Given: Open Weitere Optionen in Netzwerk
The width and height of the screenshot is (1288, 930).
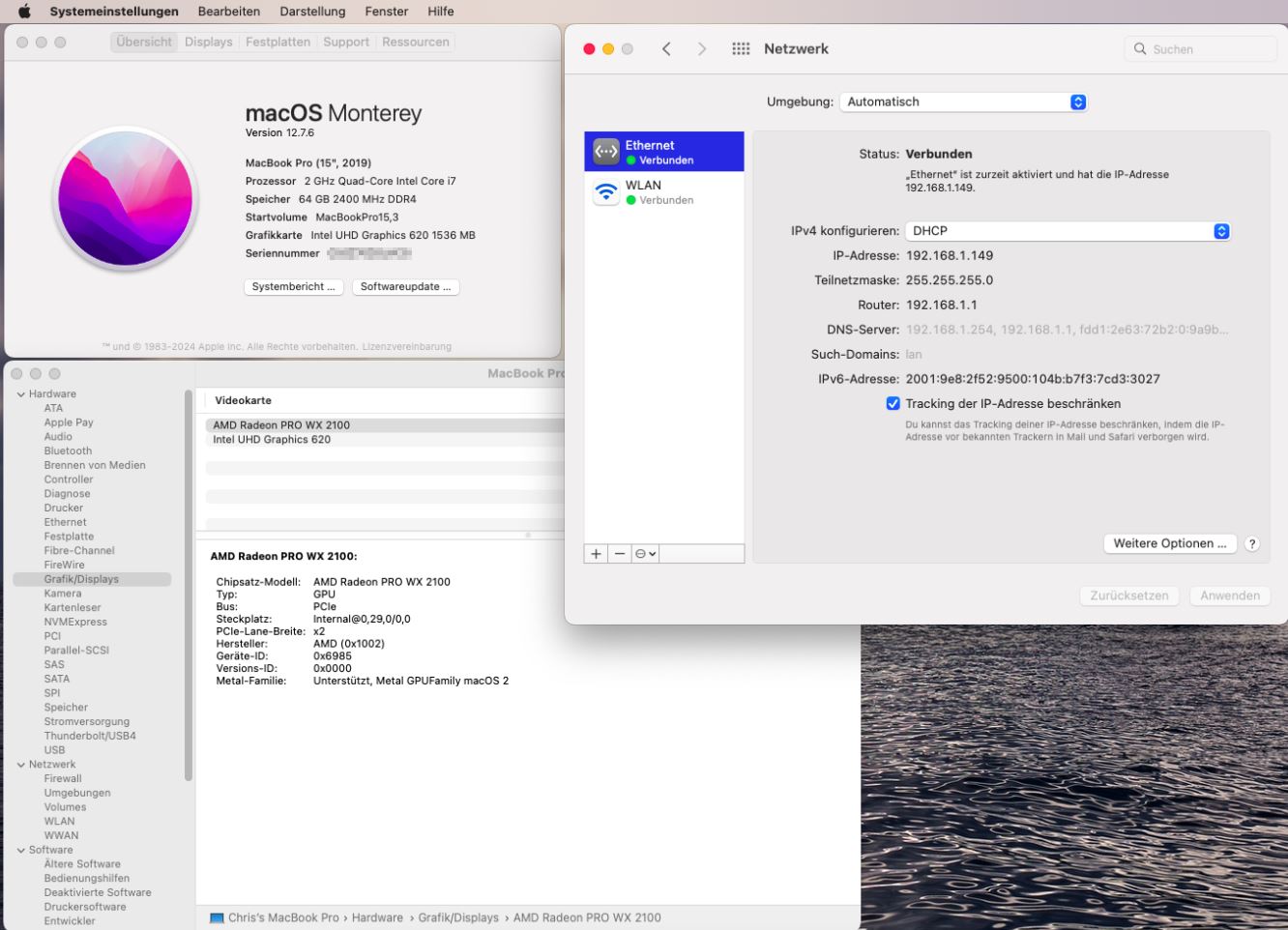Looking at the screenshot, I should coord(1170,544).
